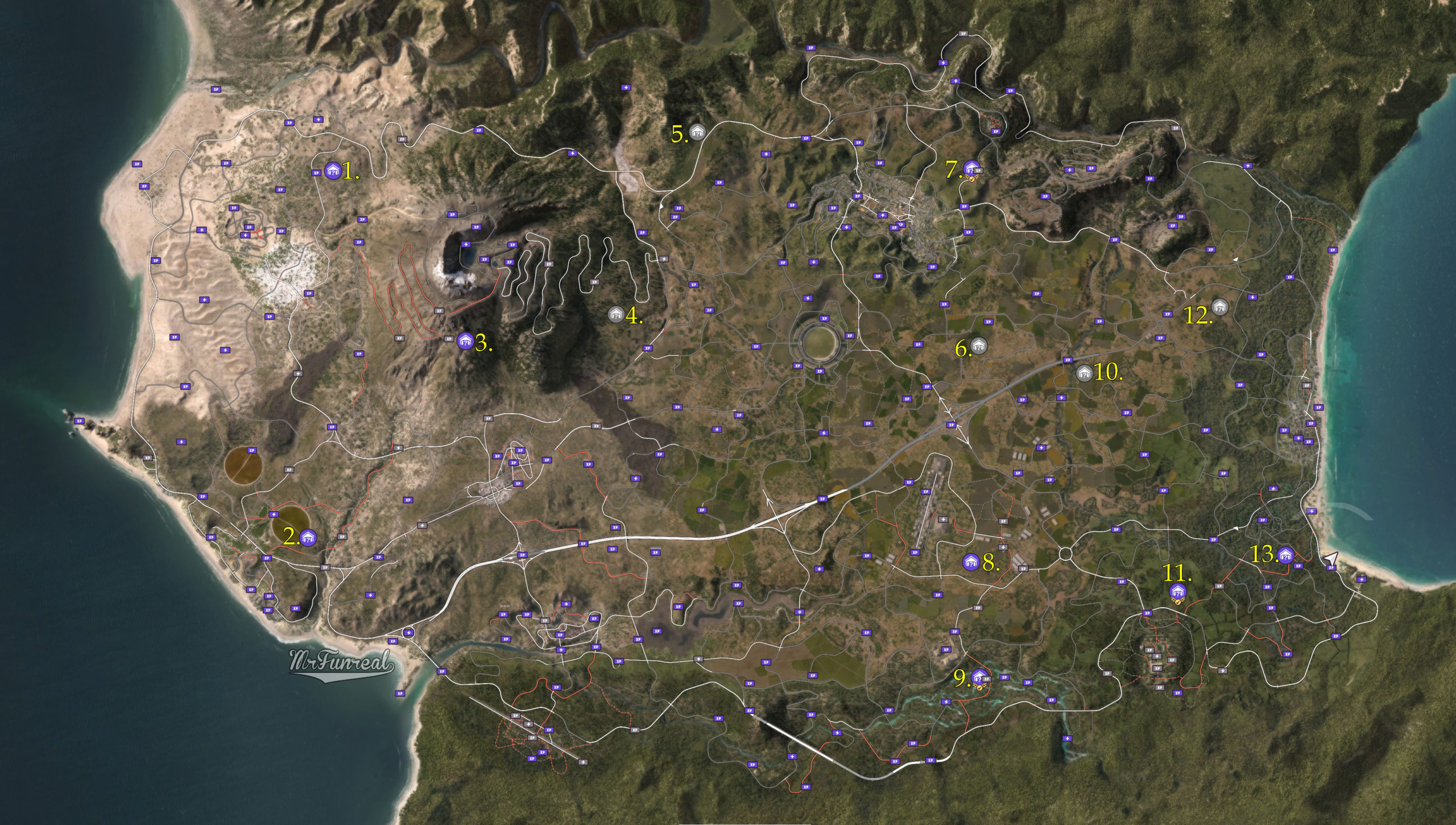Viewport: 1456px width, 825px height.
Task: Open the completed barn find icon numbered 11
Action: coord(1177,592)
